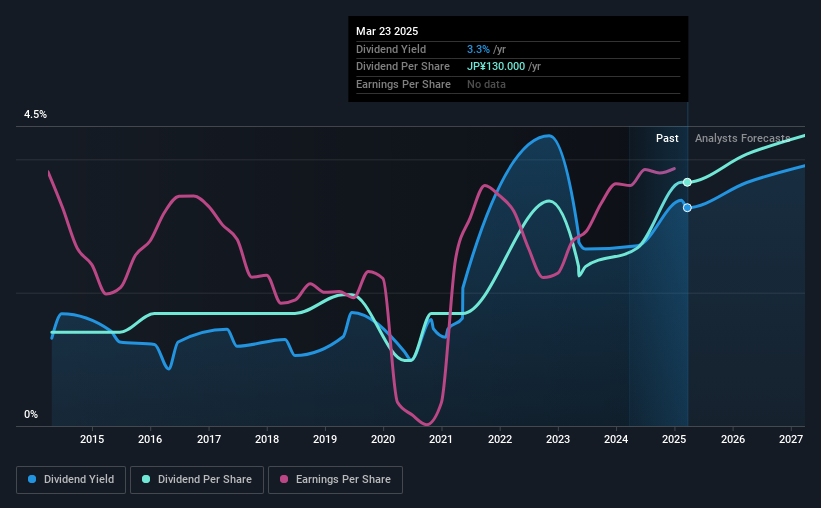Click the 2020 x-axis label
This screenshot has width=821, height=508.
coord(383,439)
